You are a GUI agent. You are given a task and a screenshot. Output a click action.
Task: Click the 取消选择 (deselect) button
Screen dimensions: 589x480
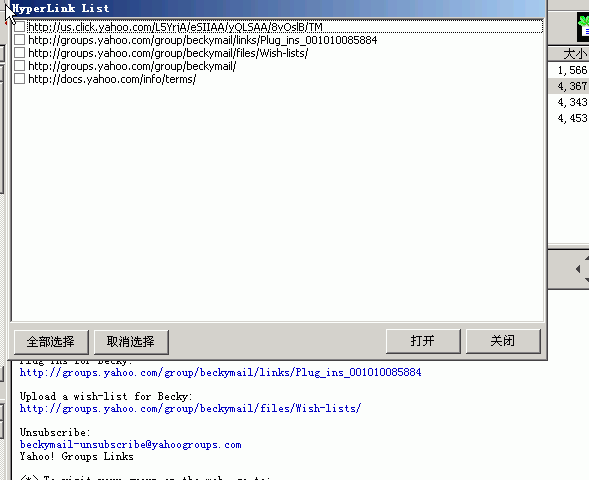click(x=131, y=342)
